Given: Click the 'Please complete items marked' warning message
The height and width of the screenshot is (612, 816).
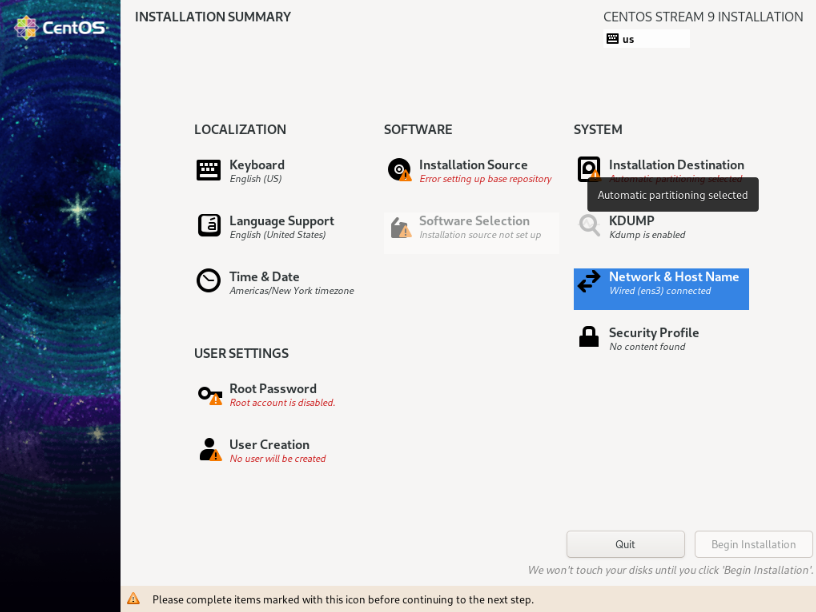Looking at the screenshot, I should coord(343,600).
